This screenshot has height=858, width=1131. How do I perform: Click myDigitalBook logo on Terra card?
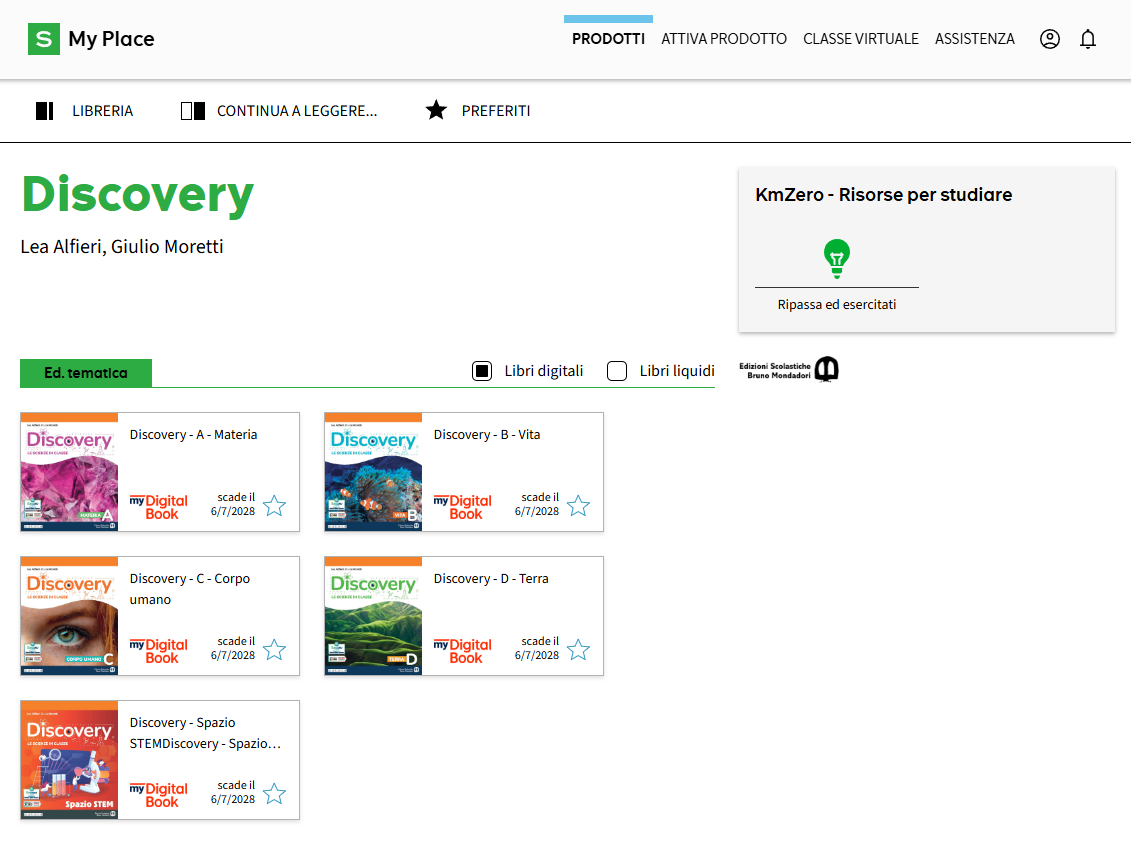coord(462,651)
